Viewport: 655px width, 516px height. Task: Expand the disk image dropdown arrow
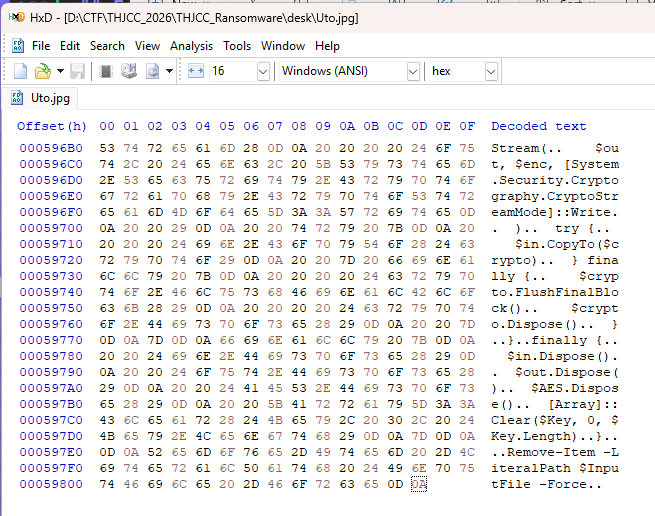169,71
